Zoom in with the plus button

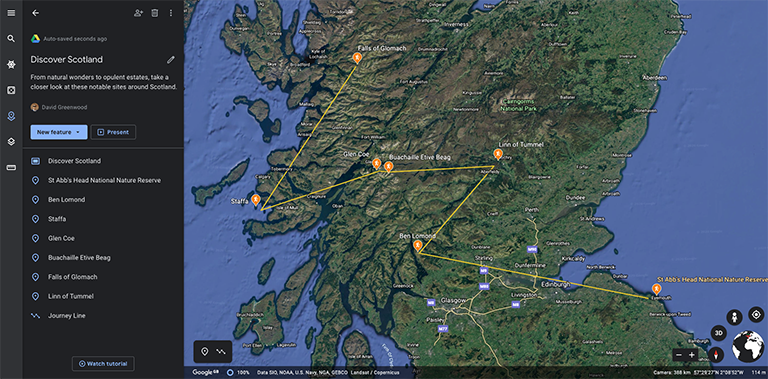(x=692, y=355)
